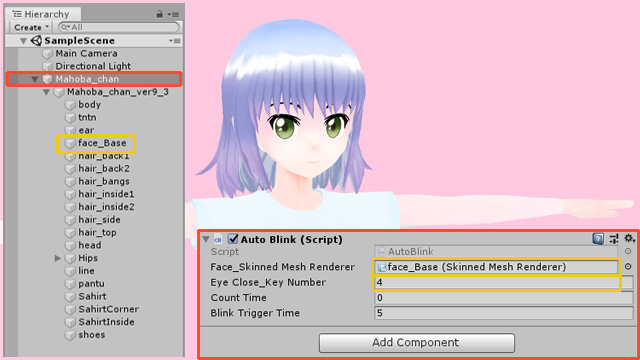
Task: Click the cube icon of hair_bangs
Action: pyautogui.click(x=71, y=181)
